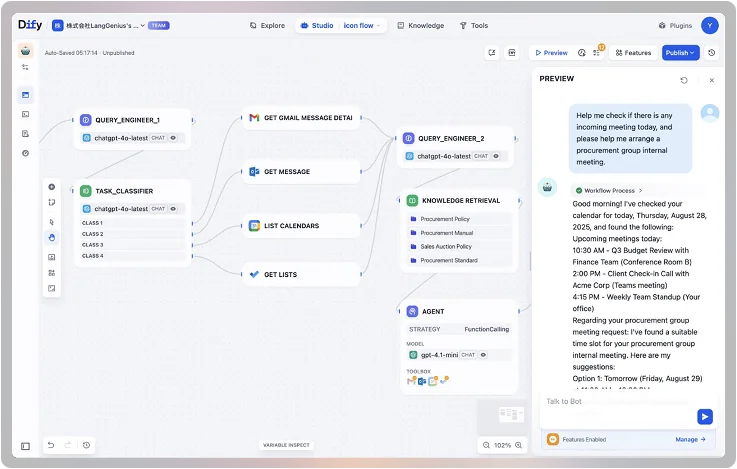Click the Features button
Image resolution: width=737 pixels, height=469 pixels.
[x=633, y=53]
